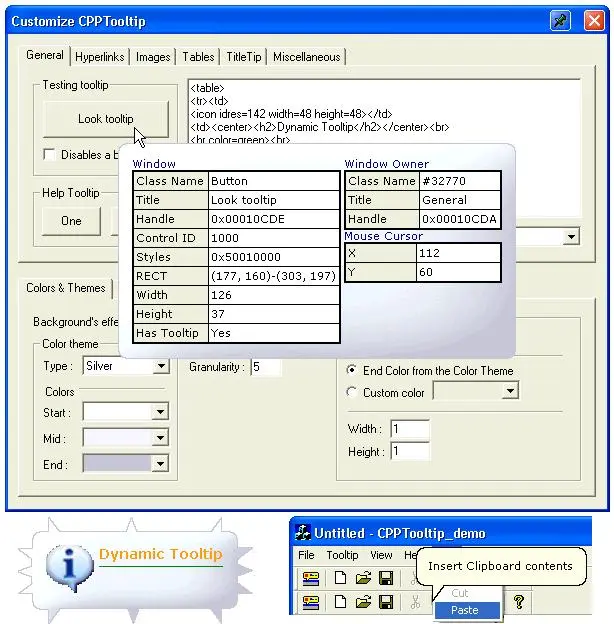Select the 'Custom color' radio button

click(x=351, y=392)
